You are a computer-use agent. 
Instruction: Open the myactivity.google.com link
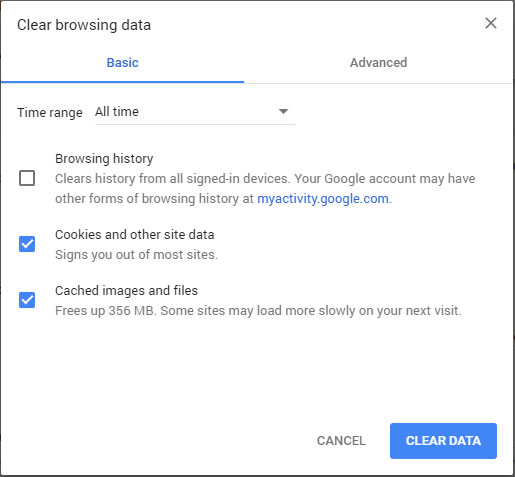click(323, 199)
